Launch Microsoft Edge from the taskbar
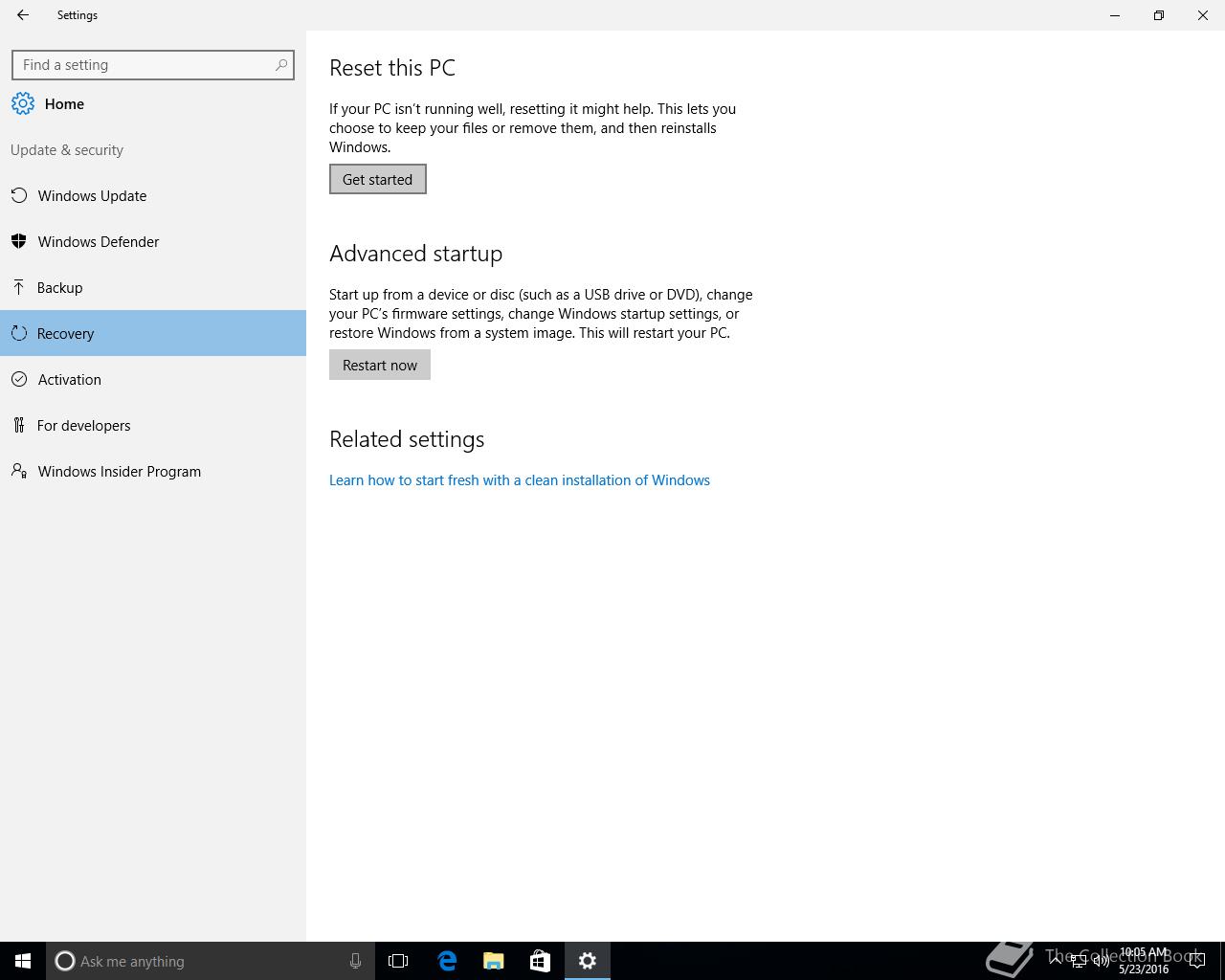The height and width of the screenshot is (980, 1225). click(447, 961)
